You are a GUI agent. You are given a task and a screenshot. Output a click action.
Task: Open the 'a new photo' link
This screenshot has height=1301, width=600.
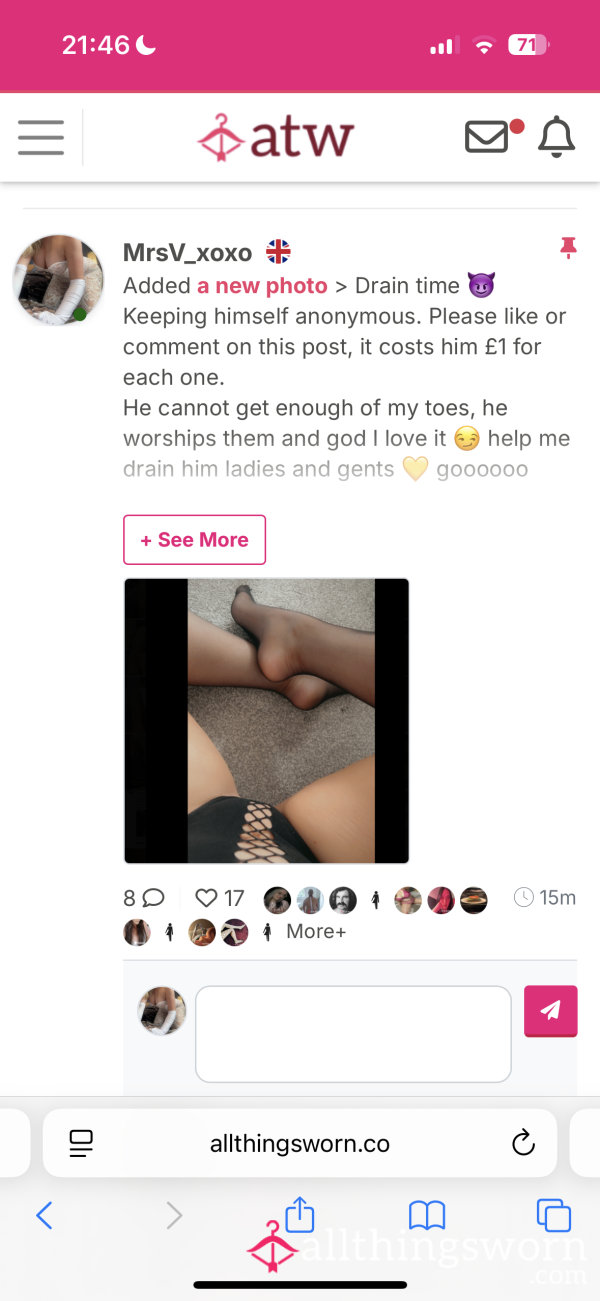[x=262, y=286]
